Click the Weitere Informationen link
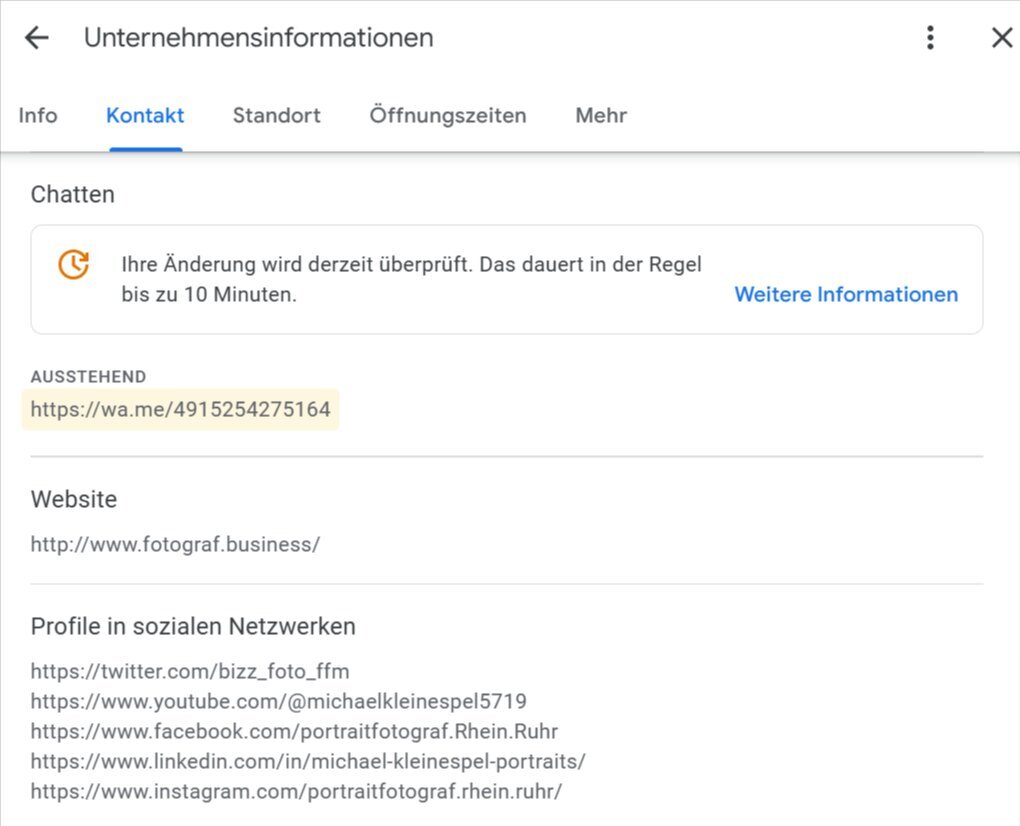 846,294
